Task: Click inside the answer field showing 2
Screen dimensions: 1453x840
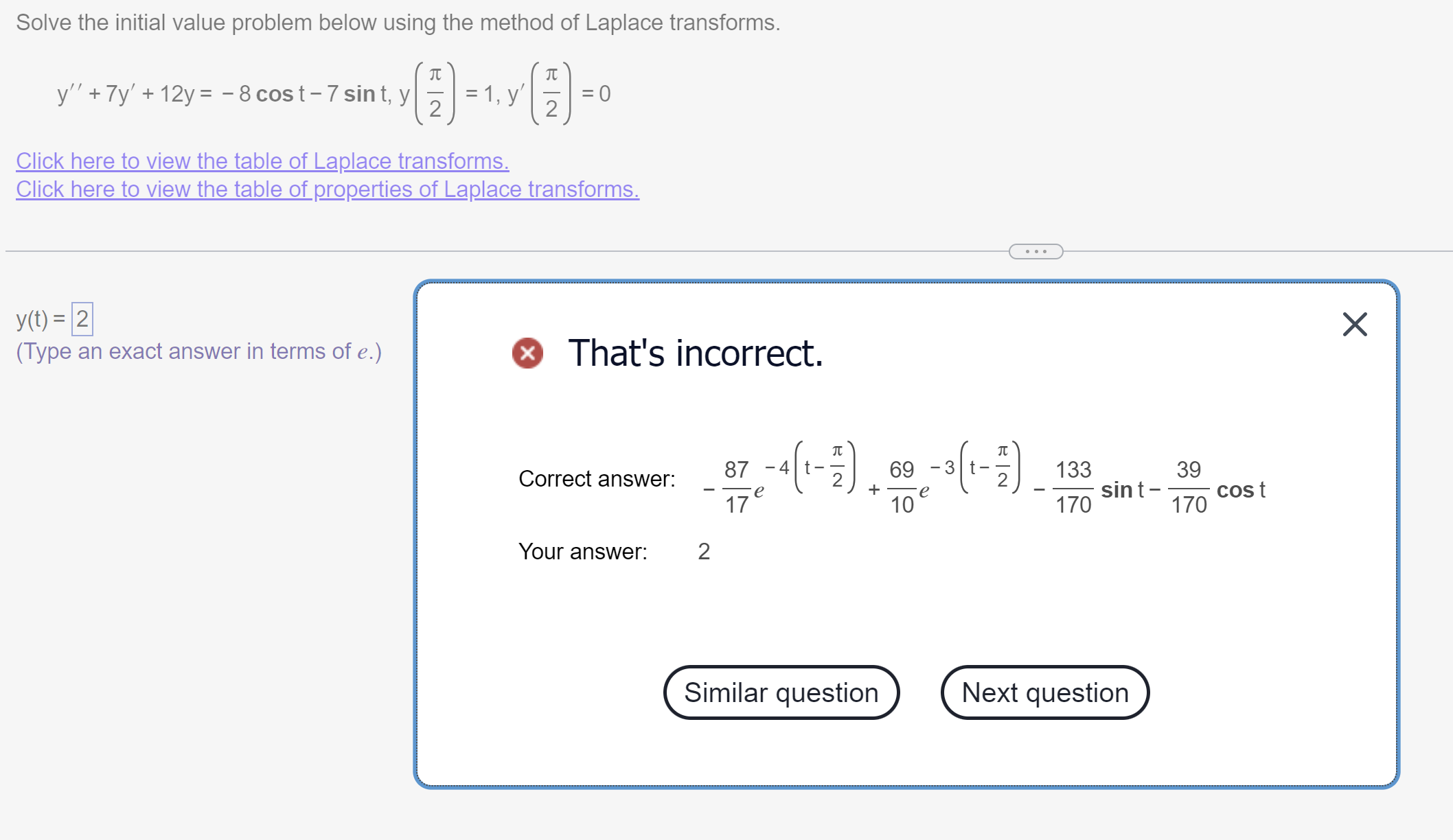Action: pyautogui.click(x=82, y=317)
